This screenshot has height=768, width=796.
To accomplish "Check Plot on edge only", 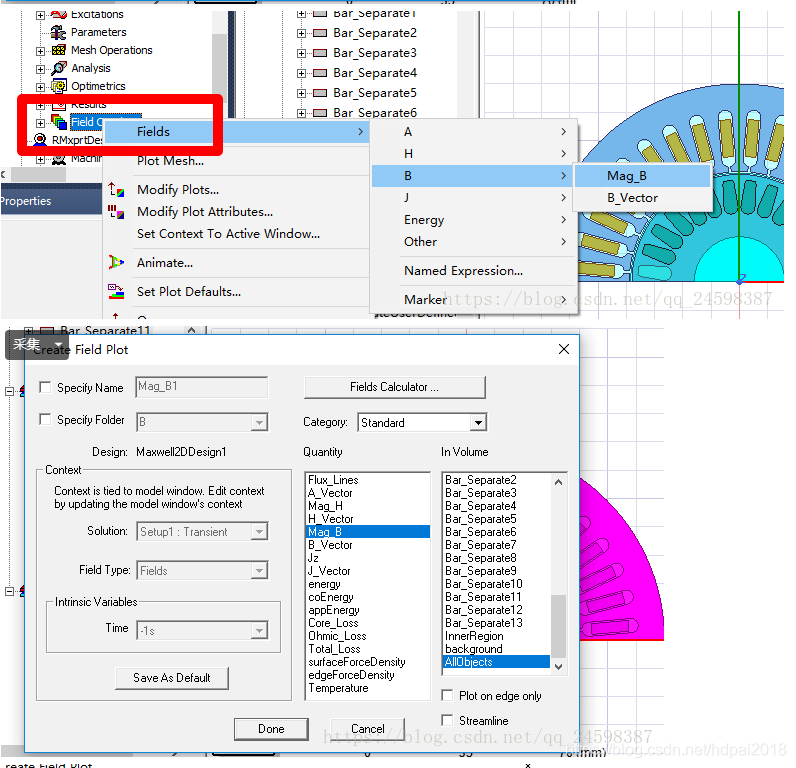I will pyautogui.click(x=447, y=695).
